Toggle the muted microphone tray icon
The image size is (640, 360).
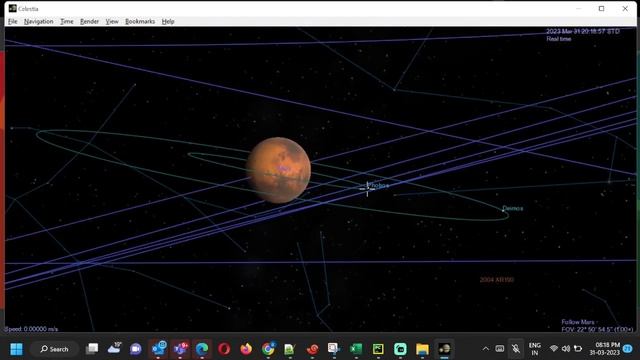click(x=516, y=349)
